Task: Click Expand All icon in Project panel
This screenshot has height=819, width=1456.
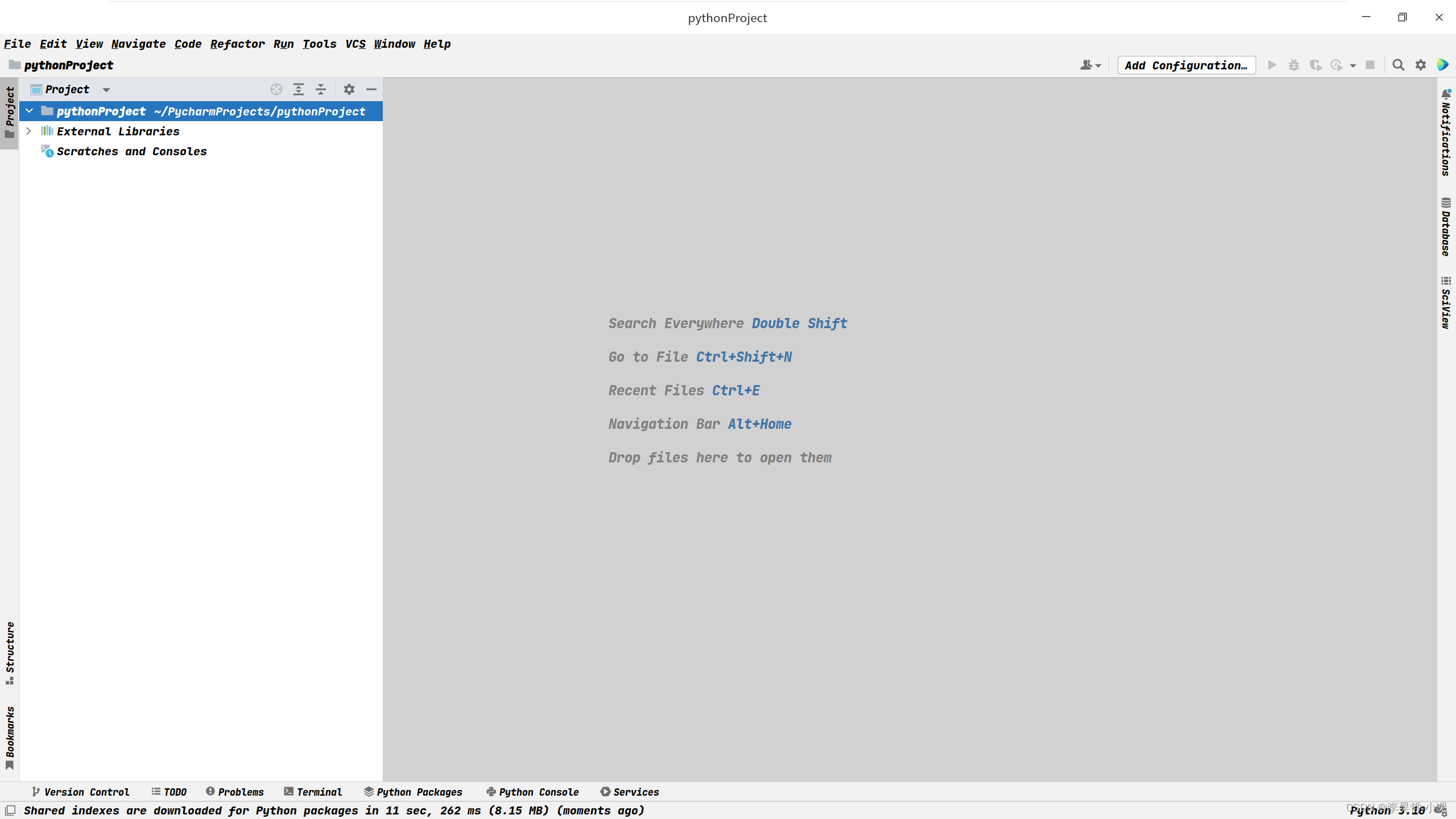Action: 299,89
